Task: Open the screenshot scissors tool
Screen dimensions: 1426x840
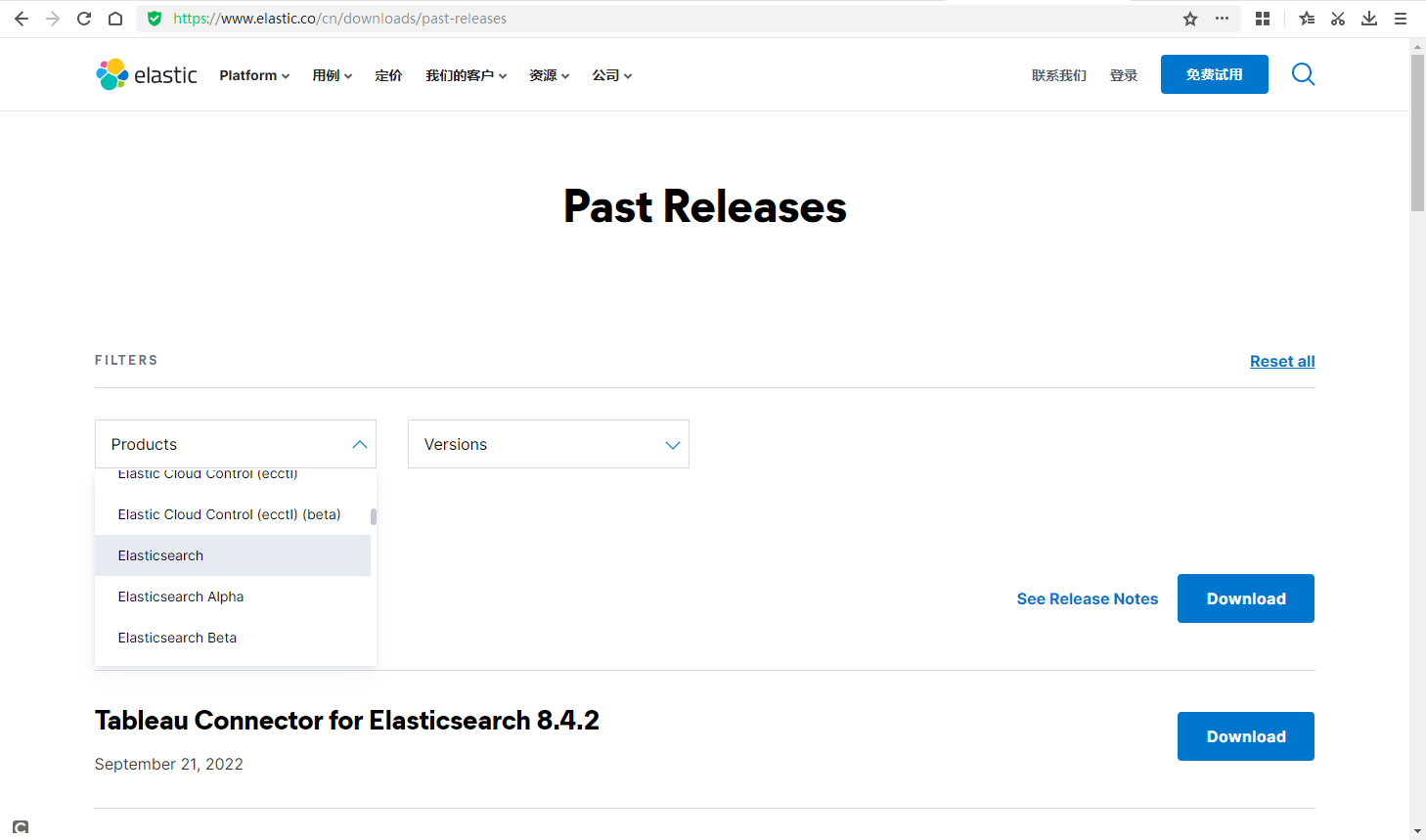Action: coord(1337,18)
